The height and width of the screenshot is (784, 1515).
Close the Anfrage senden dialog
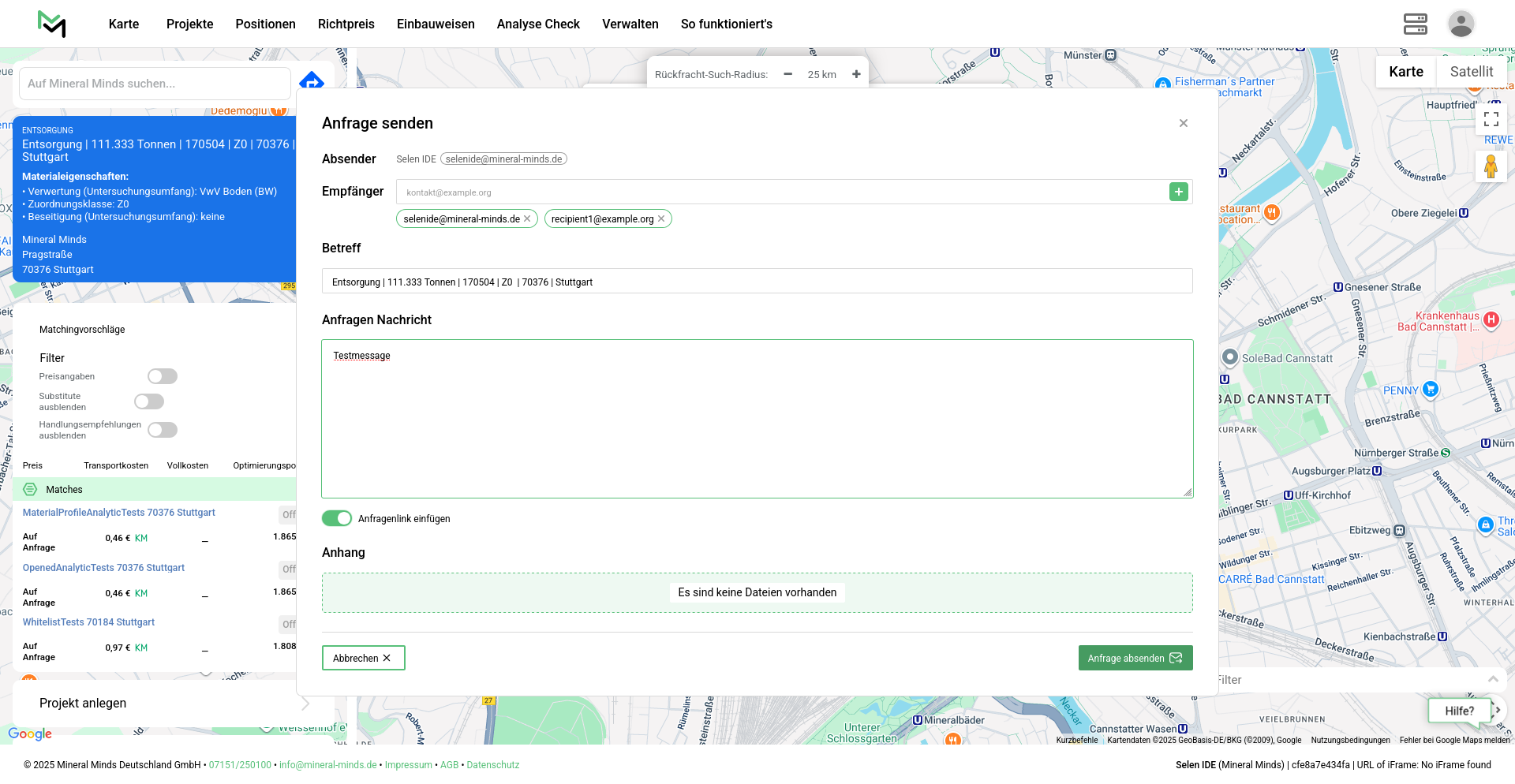(x=1183, y=123)
